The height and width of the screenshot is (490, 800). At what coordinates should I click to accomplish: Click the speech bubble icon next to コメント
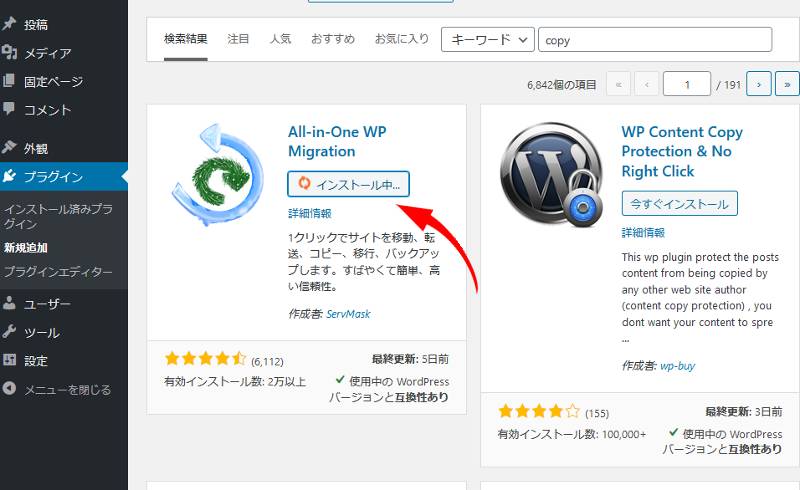tap(9, 108)
